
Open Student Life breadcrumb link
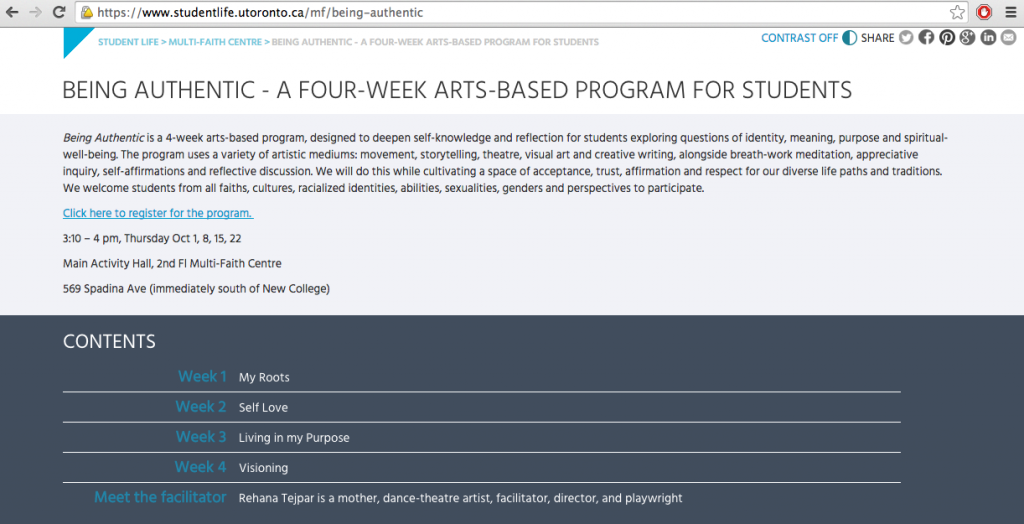point(128,42)
